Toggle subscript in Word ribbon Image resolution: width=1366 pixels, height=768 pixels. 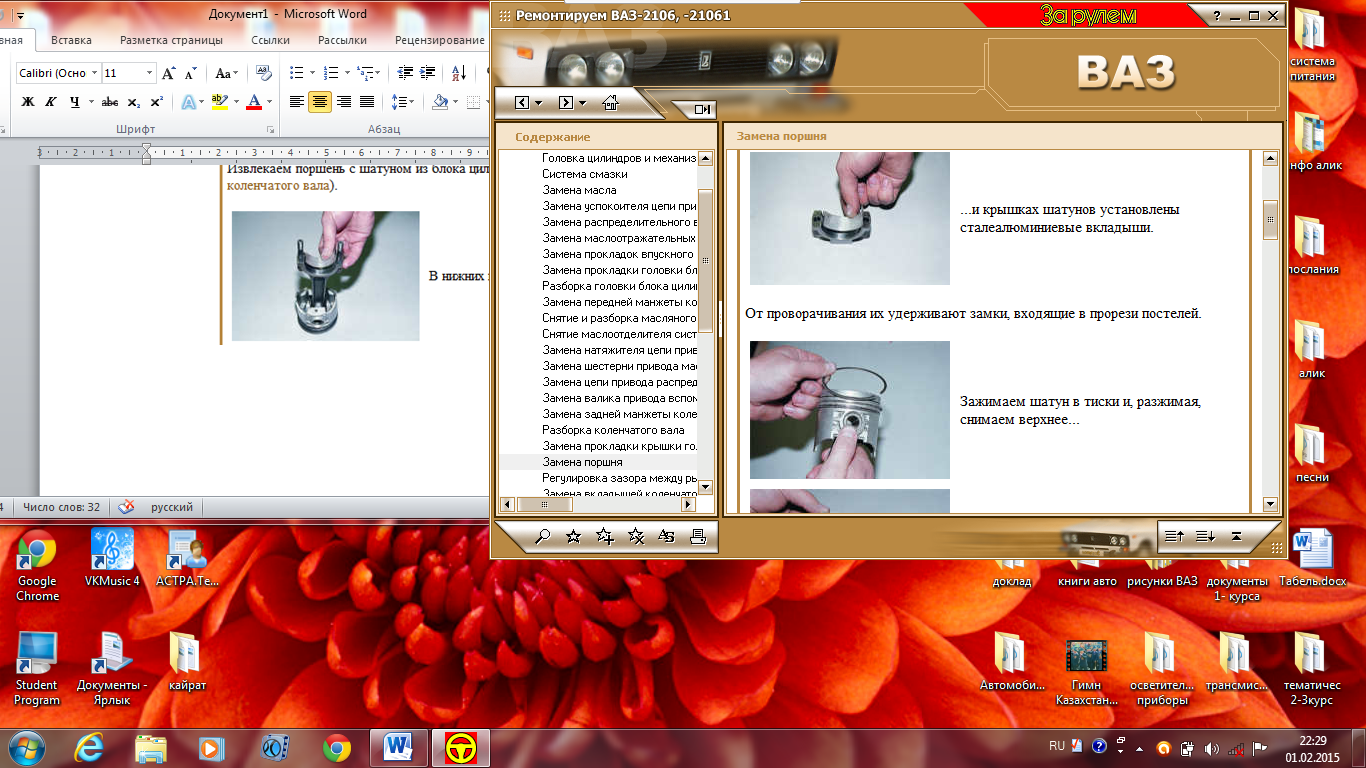135,102
